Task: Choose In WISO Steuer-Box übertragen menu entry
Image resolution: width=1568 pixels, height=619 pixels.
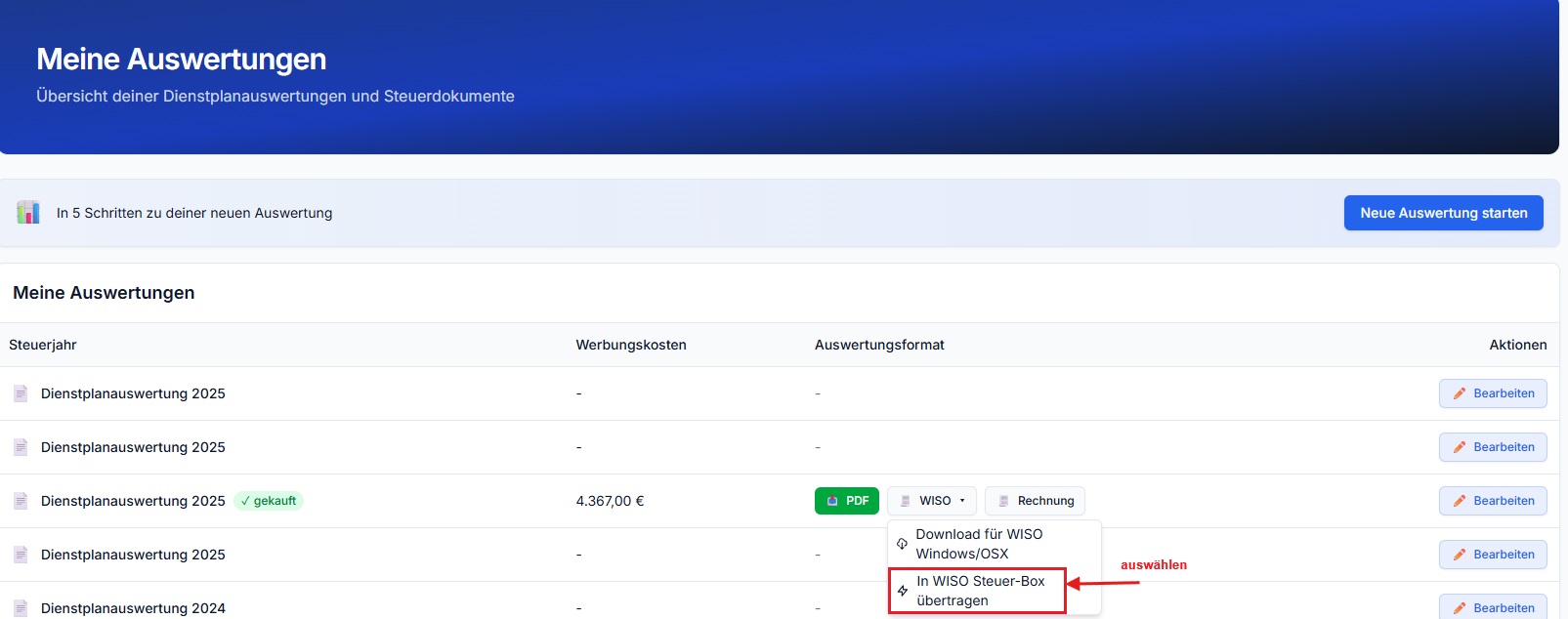Action: [x=977, y=591]
